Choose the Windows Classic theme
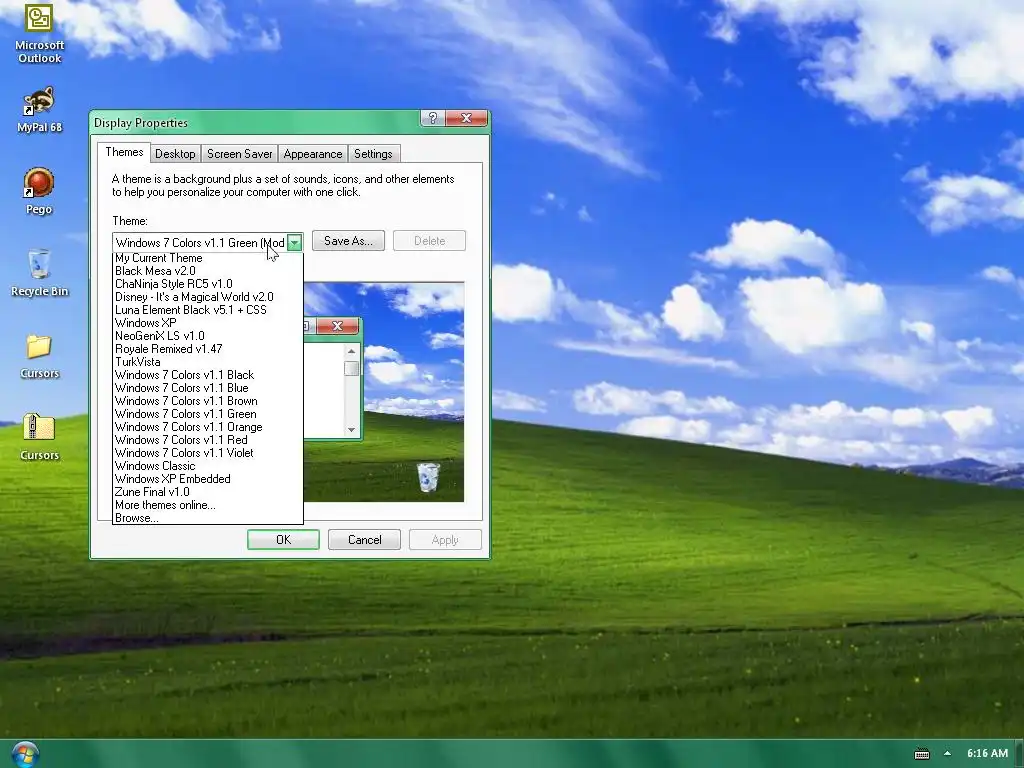Screen dimensions: 1024x768 (x=208, y=466)
